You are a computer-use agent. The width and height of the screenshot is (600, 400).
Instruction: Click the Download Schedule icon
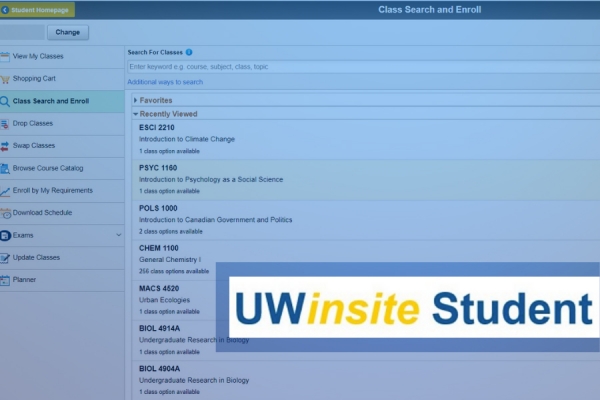(x=6, y=213)
